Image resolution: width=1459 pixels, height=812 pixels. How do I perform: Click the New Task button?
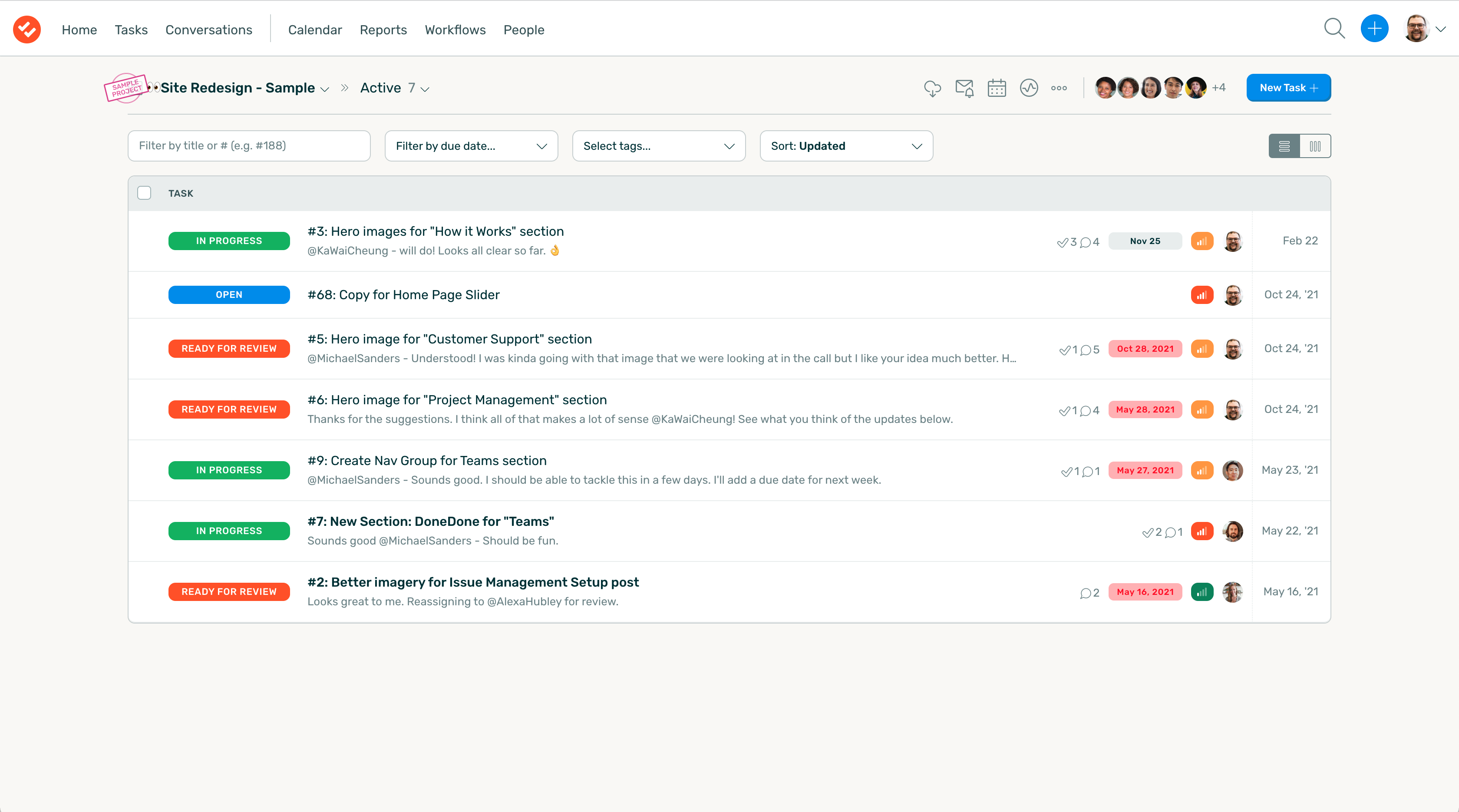[x=1288, y=88]
